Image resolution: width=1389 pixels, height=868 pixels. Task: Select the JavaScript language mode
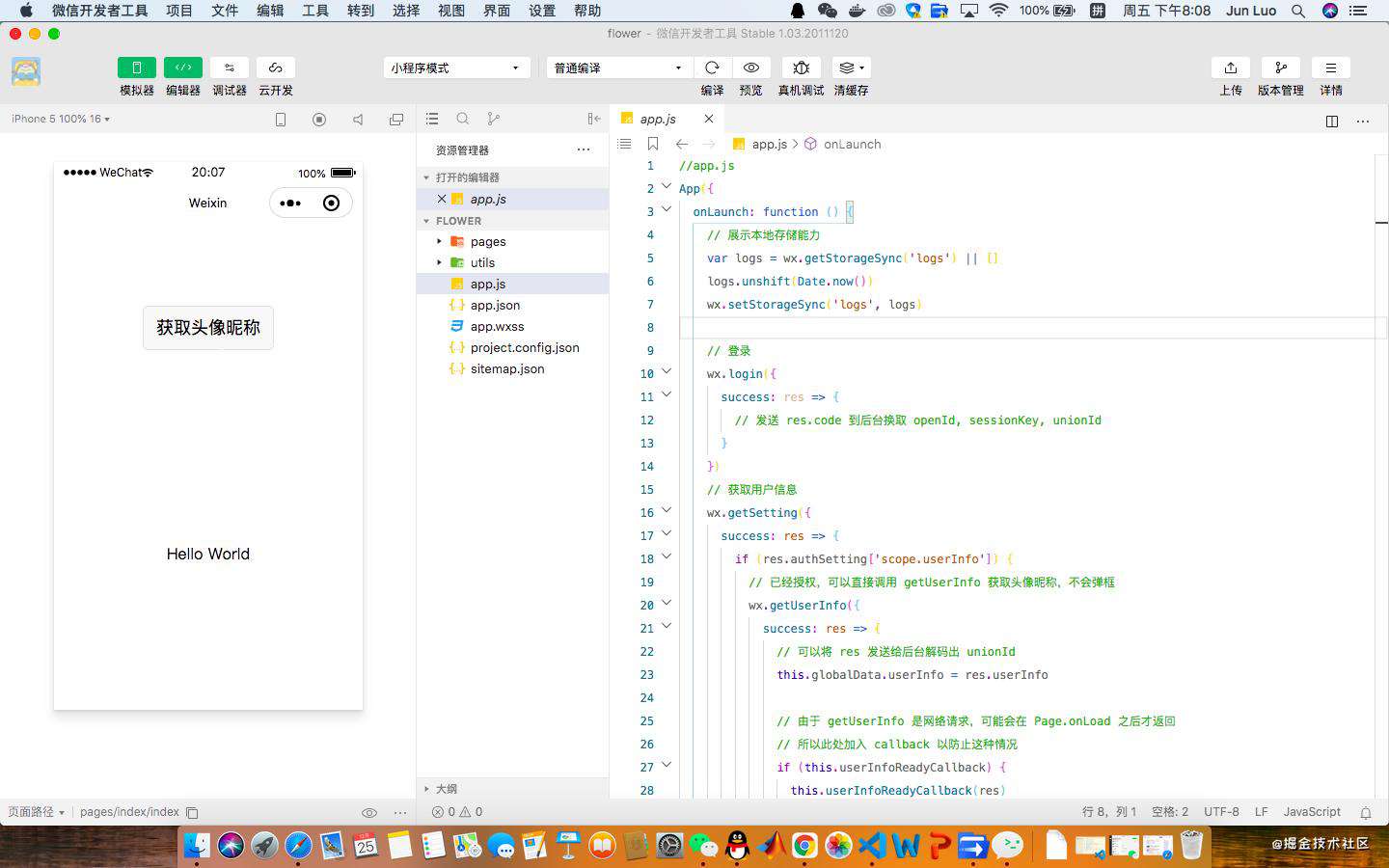pos(1312,812)
